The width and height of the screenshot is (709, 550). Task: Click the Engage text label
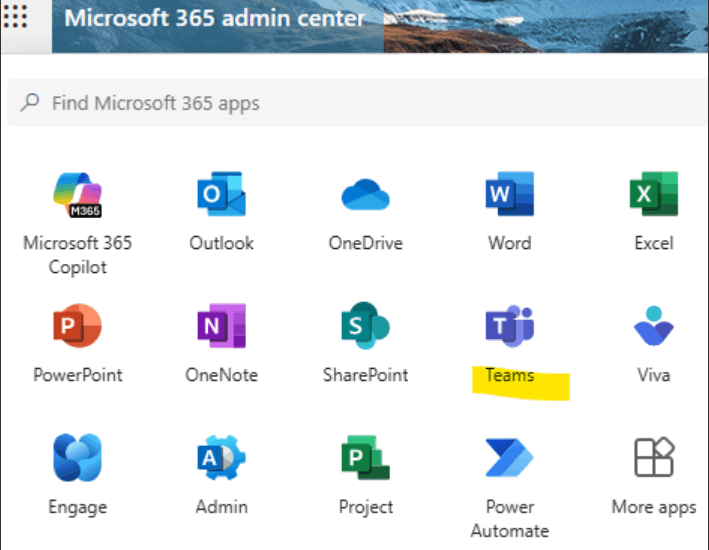(77, 507)
